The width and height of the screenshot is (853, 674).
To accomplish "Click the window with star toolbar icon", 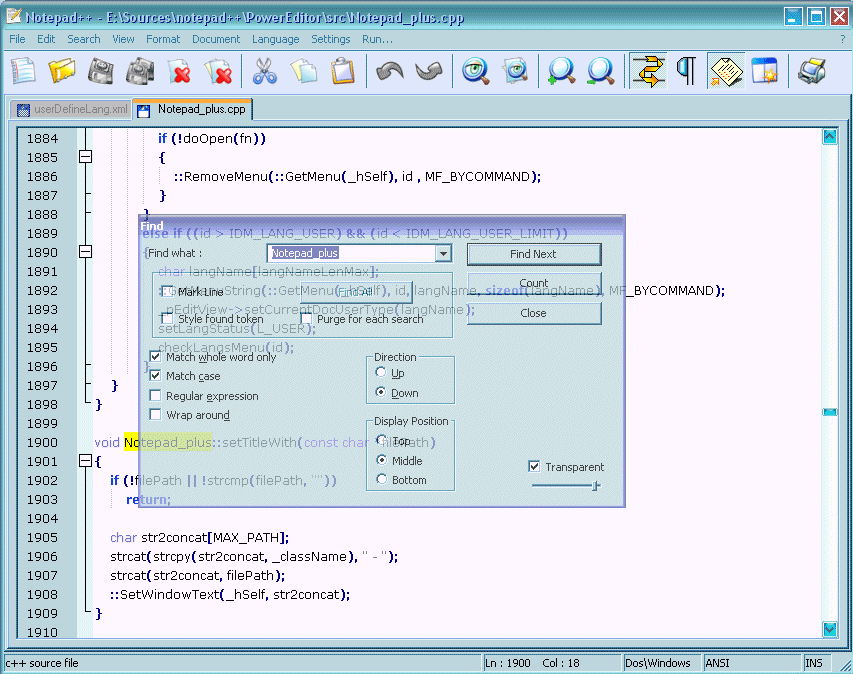I will point(765,71).
